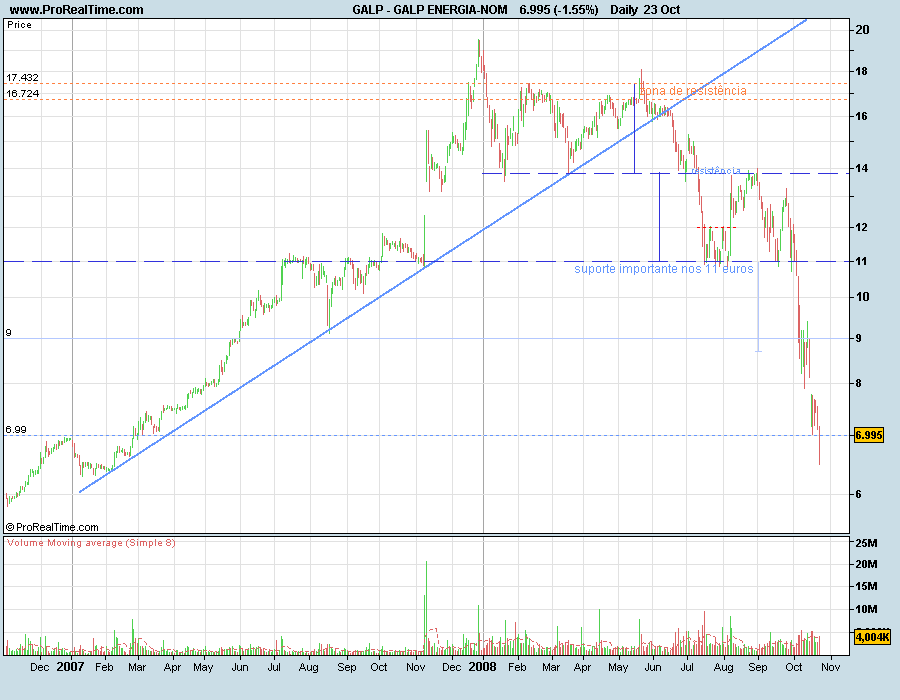This screenshot has height=700, width=900.
Task: Select the 6.99 level label on left
Action: pos(16,430)
